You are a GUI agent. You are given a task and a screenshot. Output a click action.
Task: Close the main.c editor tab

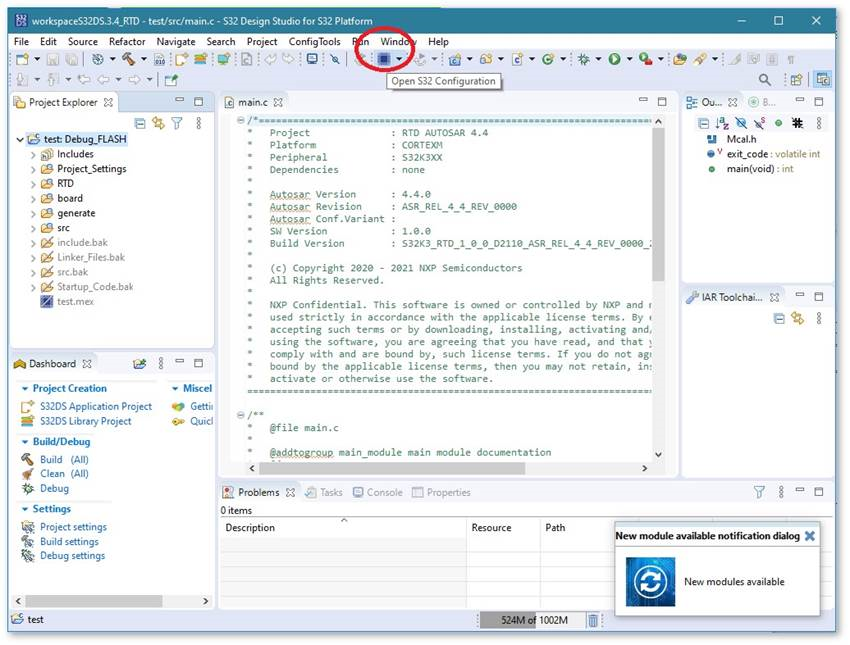pyautogui.click(x=278, y=102)
